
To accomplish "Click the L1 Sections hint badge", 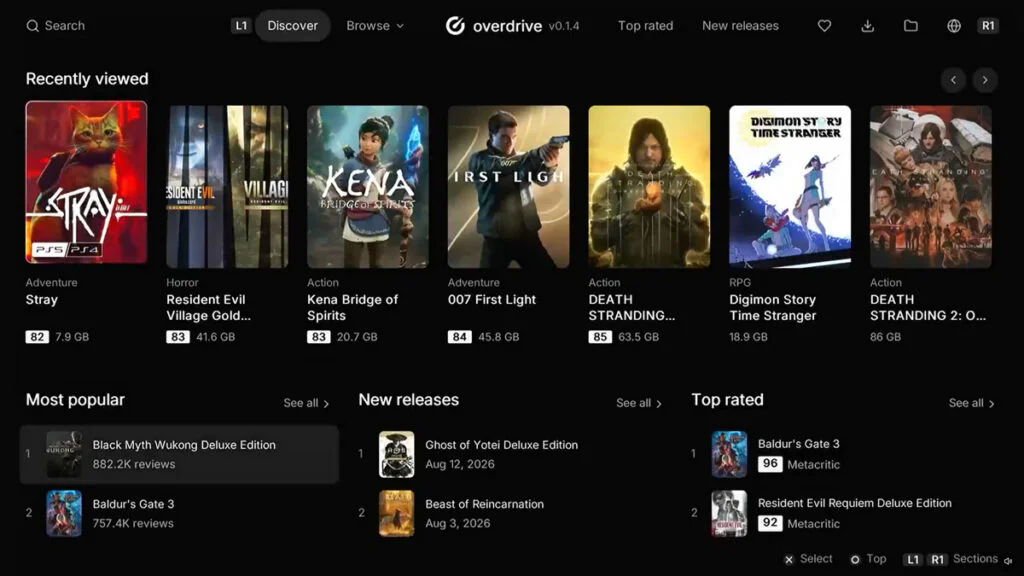I will click(x=912, y=560).
